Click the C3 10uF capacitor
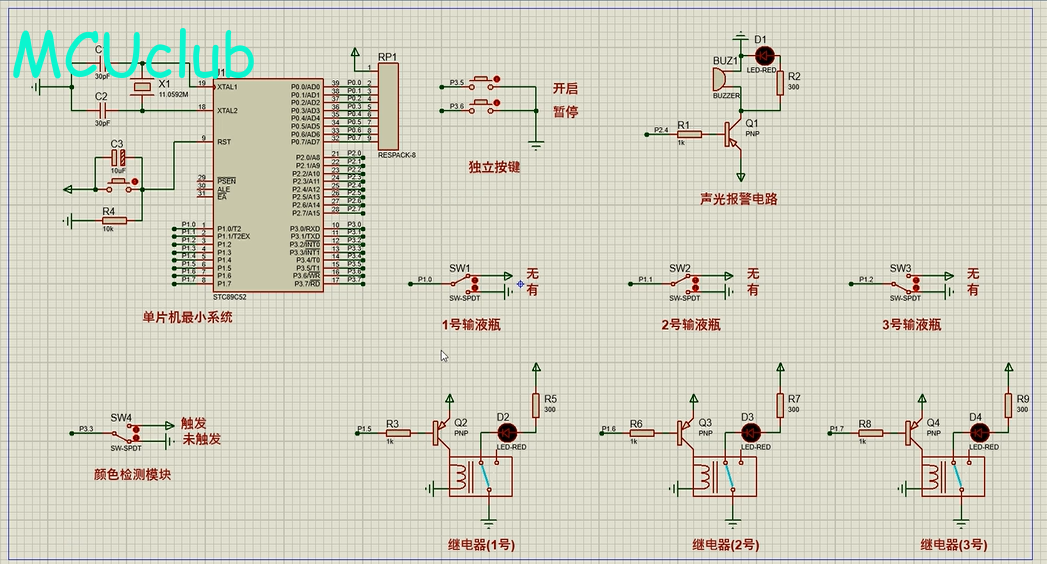 click(117, 158)
